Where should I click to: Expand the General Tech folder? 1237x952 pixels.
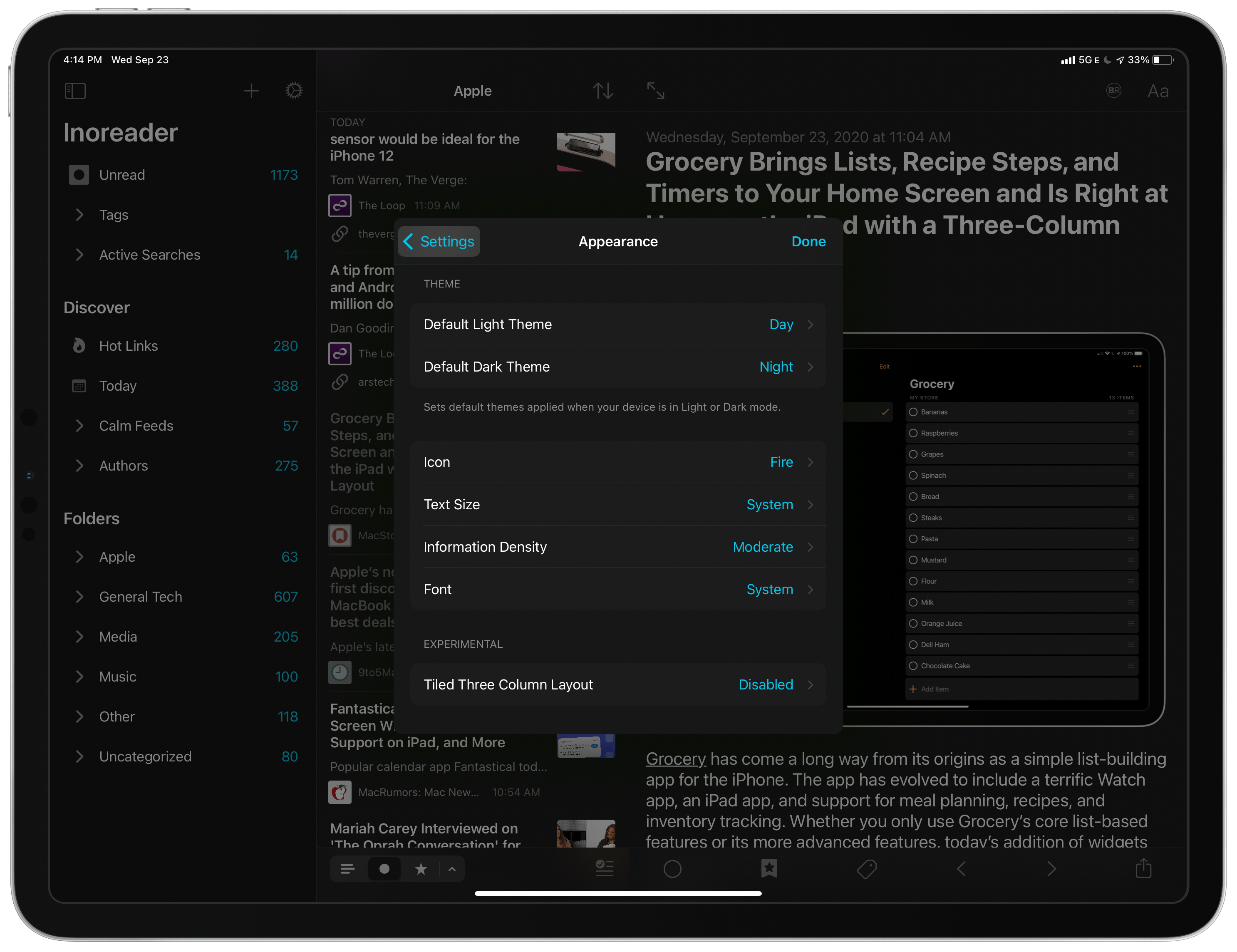[x=79, y=597]
